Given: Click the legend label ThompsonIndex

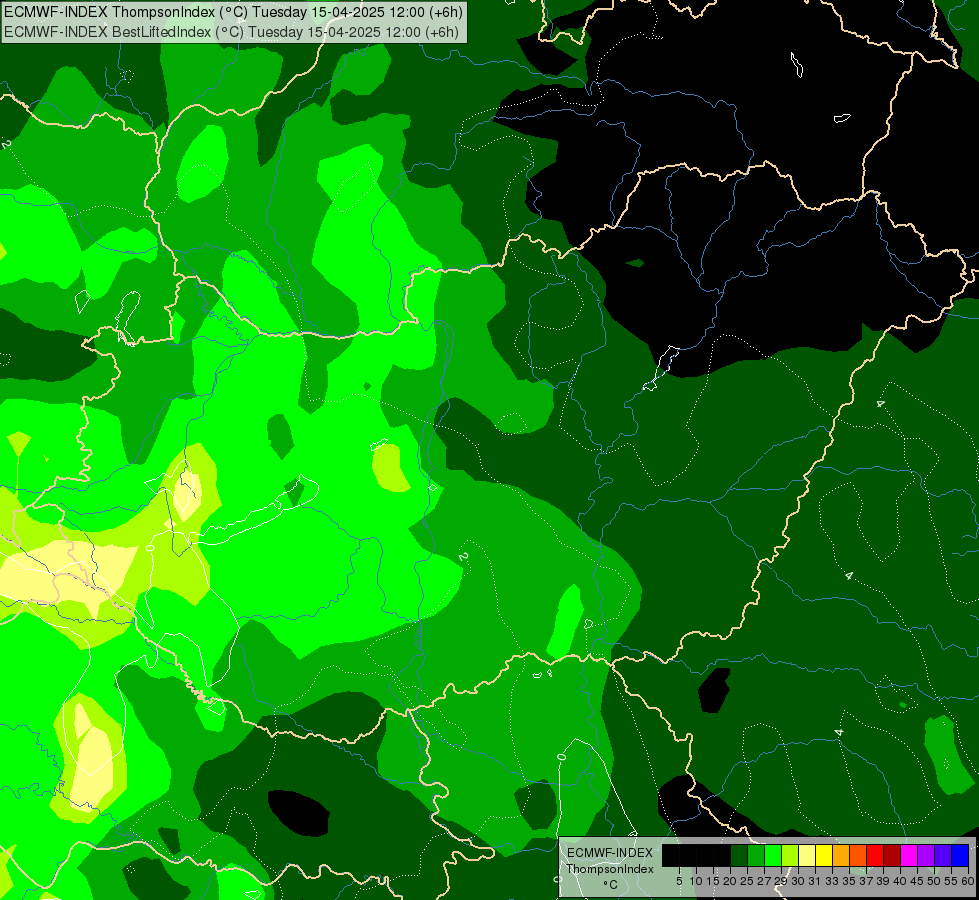Looking at the screenshot, I should [x=610, y=869].
